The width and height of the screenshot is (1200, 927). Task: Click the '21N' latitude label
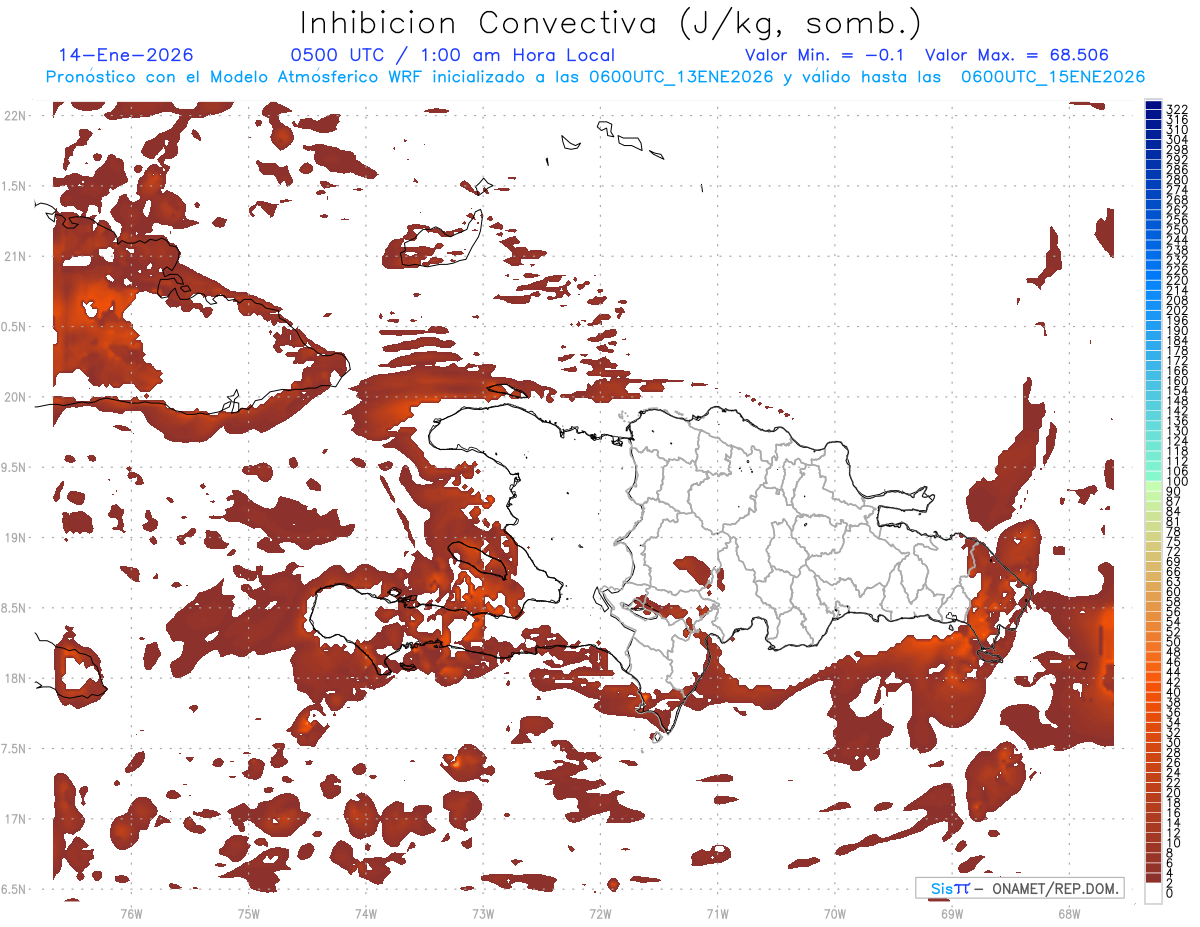(x=15, y=257)
